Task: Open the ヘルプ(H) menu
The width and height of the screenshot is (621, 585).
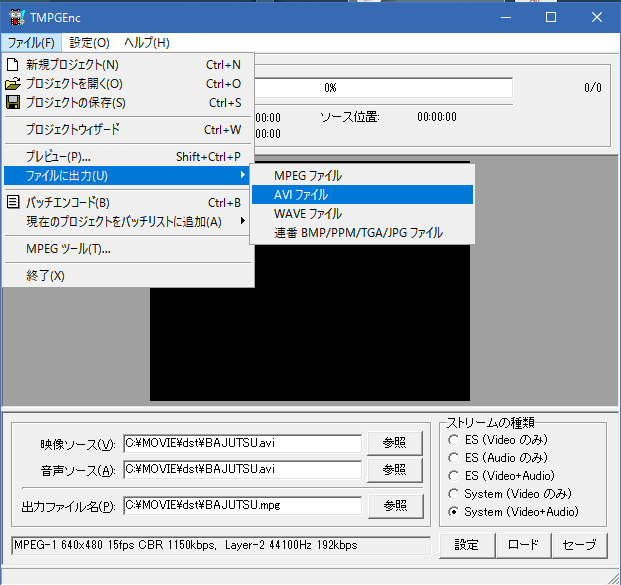Action: coord(146,42)
